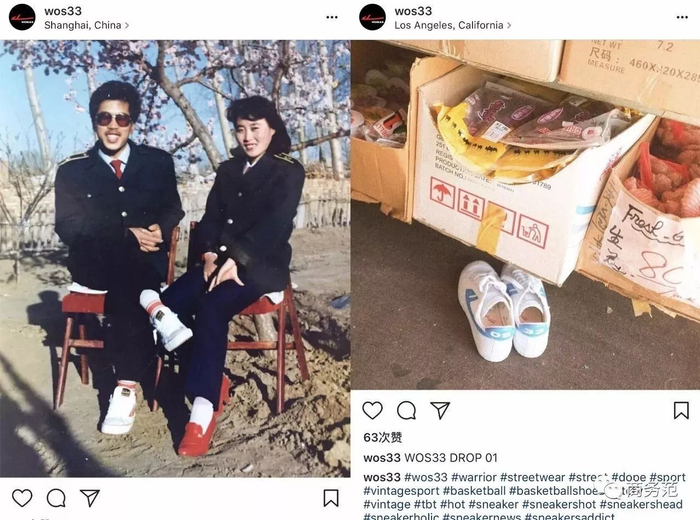Viewport: 700px width, 520px height.
Task: Save the Los Angeles sneaker post bookmark
Action: (x=681, y=410)
